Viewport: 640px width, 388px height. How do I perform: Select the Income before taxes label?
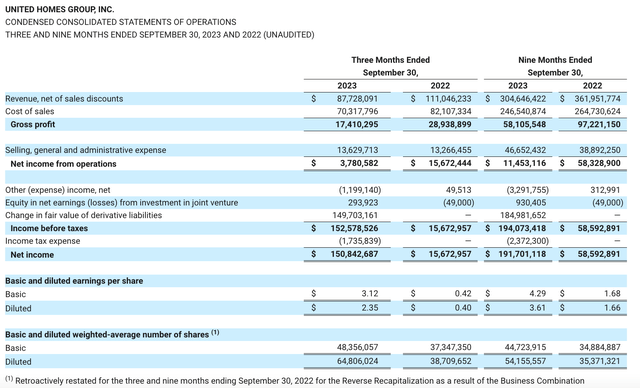coord(49,228)
